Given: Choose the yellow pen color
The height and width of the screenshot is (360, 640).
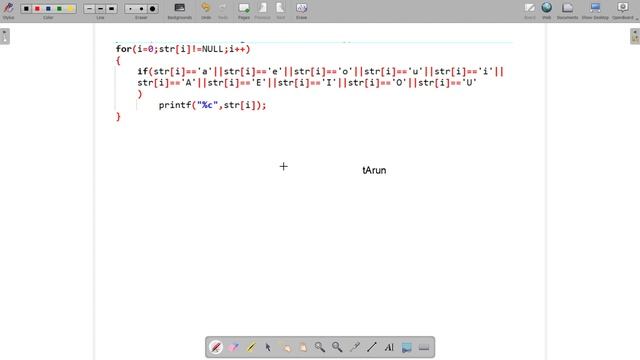Looking at the screenshot, I should click(70, 9).
